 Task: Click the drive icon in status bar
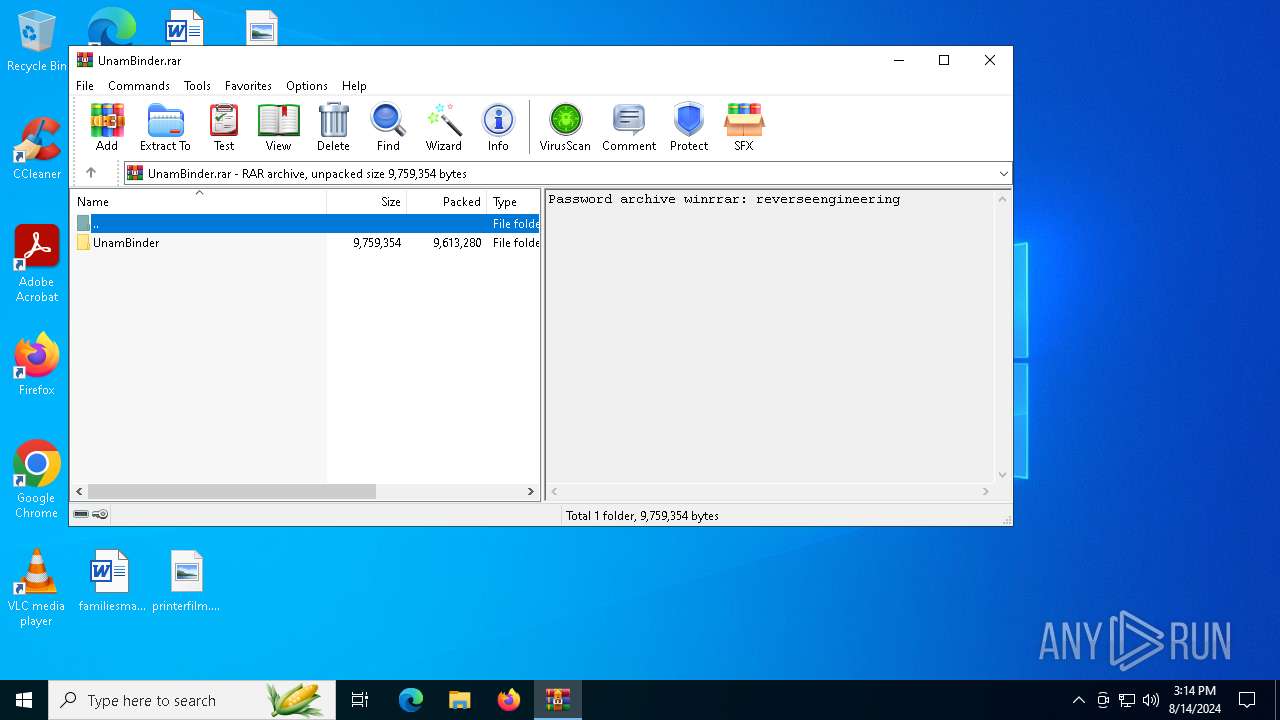coord(81,514)
